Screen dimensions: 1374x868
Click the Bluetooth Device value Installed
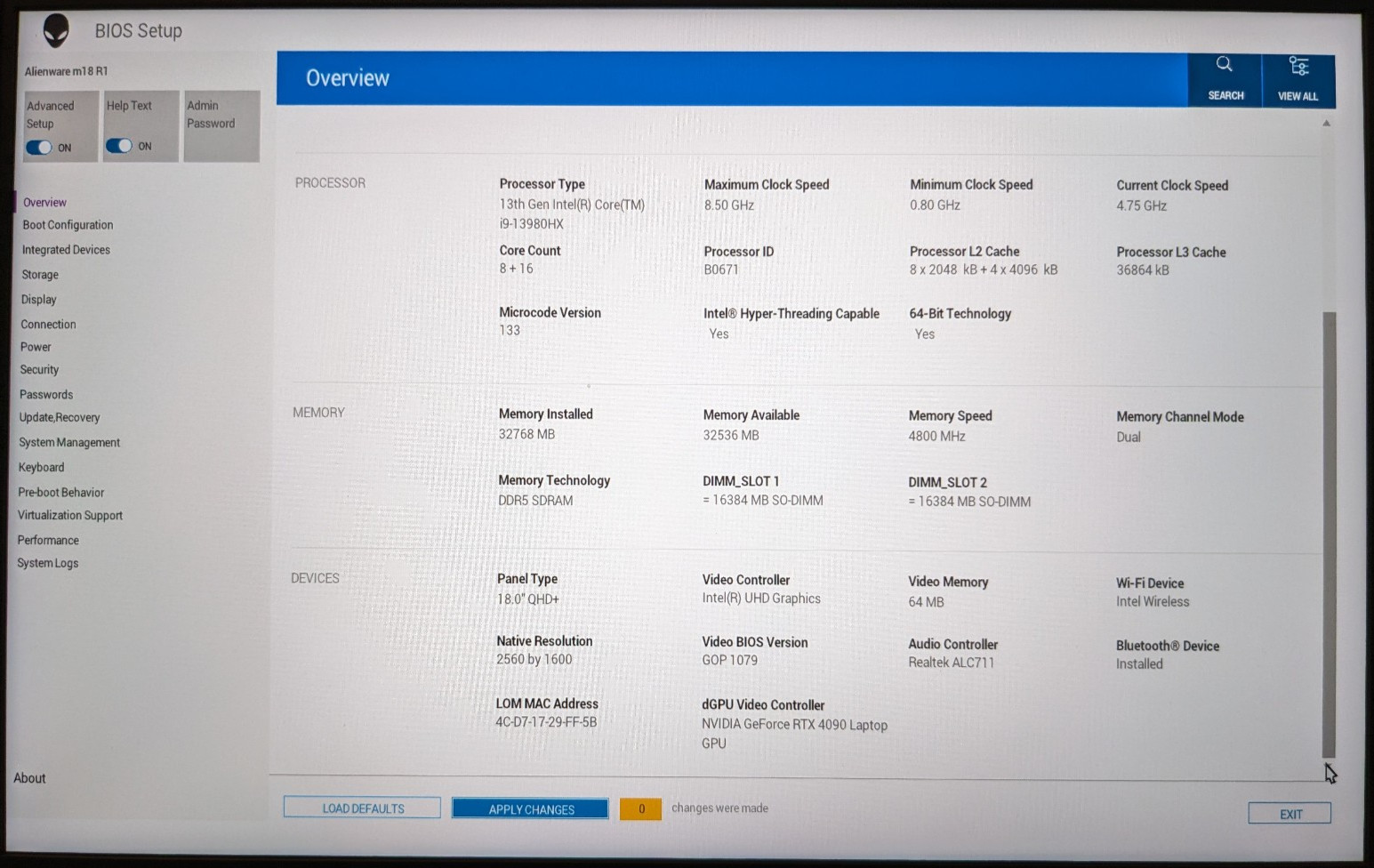(1139, 664)
